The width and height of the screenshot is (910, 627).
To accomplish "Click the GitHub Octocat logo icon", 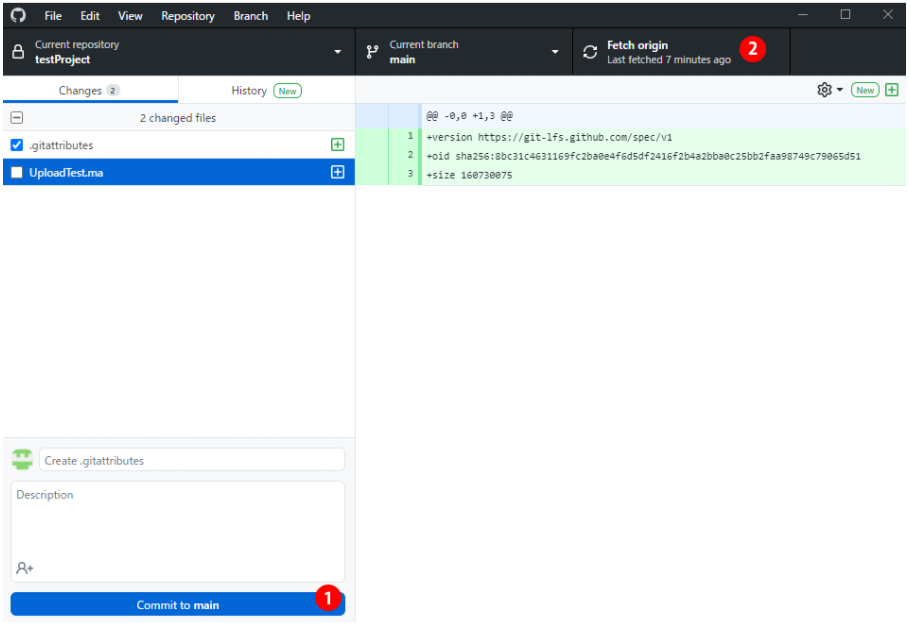I will click(18, 15).
